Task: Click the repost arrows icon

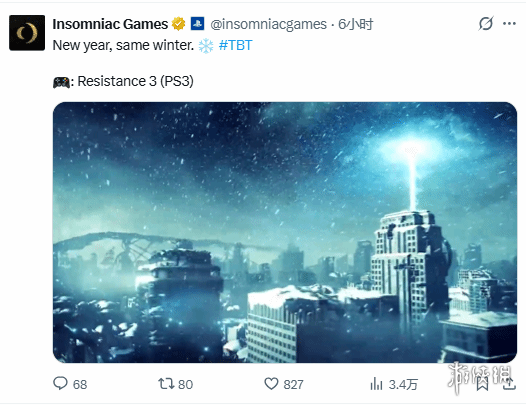Action: 166,384
